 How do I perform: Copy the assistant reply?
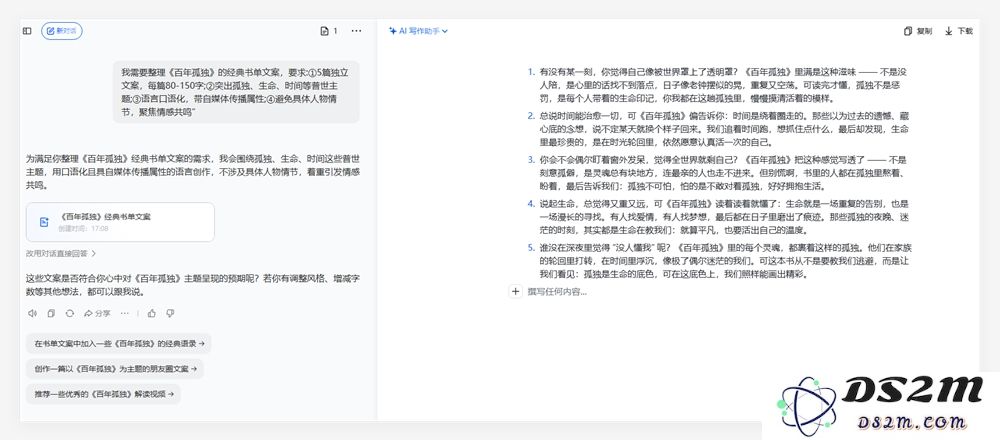tap(51, 313)
